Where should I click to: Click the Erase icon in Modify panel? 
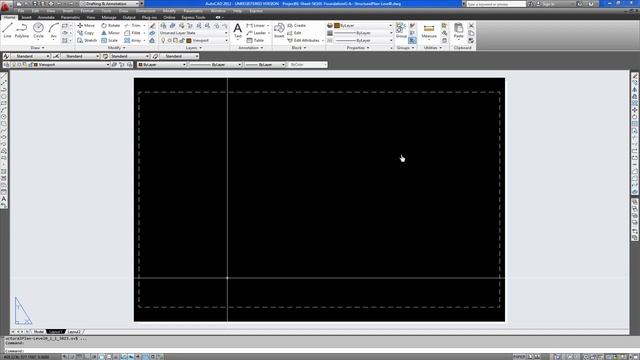click(152, 25)
